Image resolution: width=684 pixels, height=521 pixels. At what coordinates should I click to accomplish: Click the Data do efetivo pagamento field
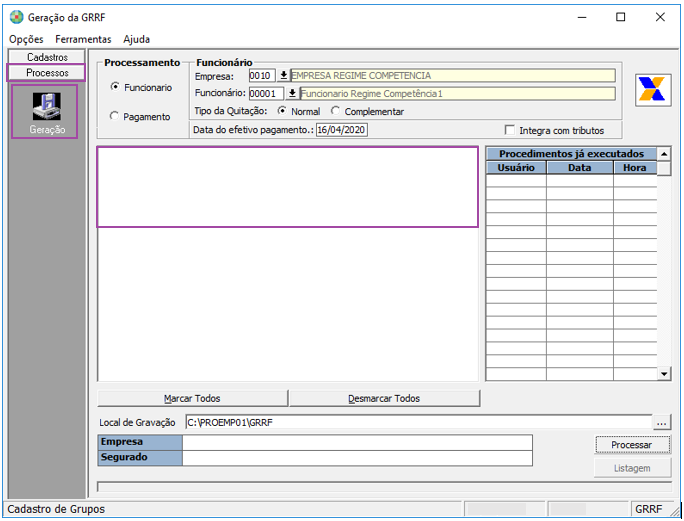(342, 131)
